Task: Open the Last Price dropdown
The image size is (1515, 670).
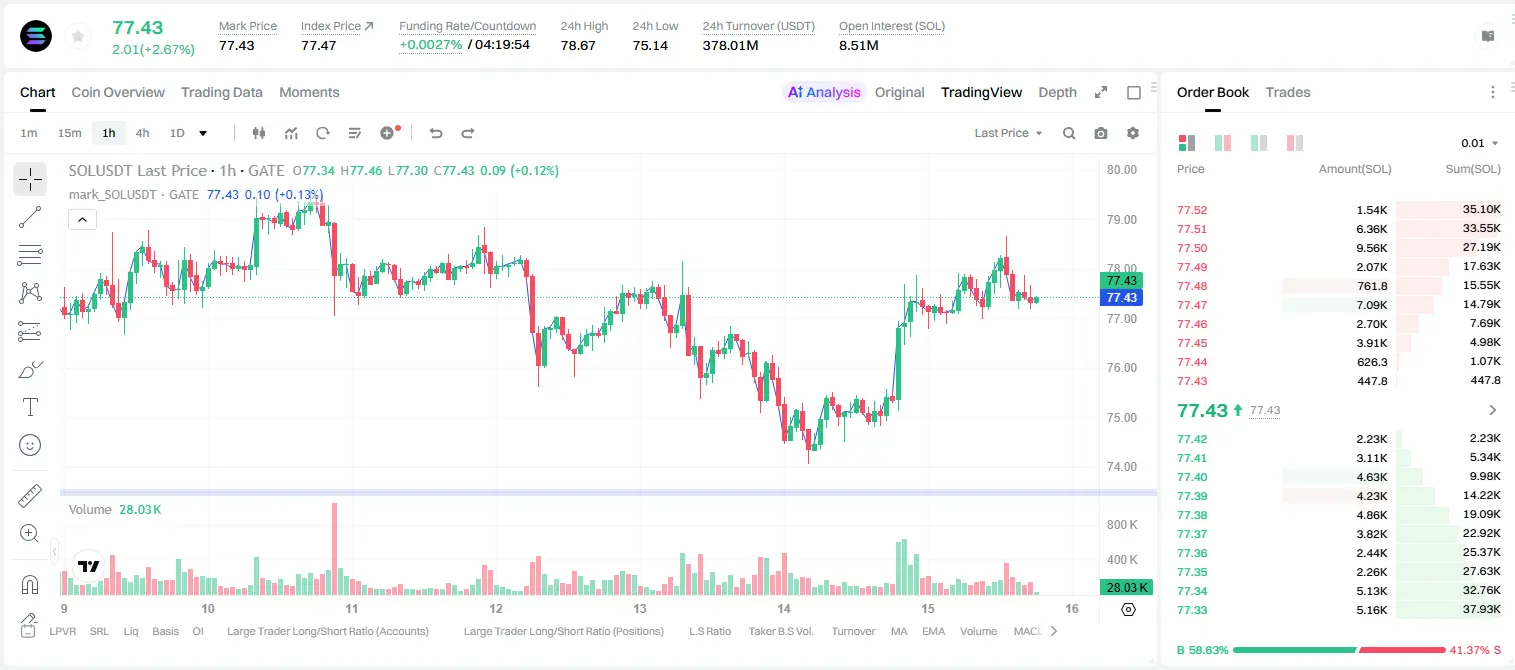Action: 1008,133
